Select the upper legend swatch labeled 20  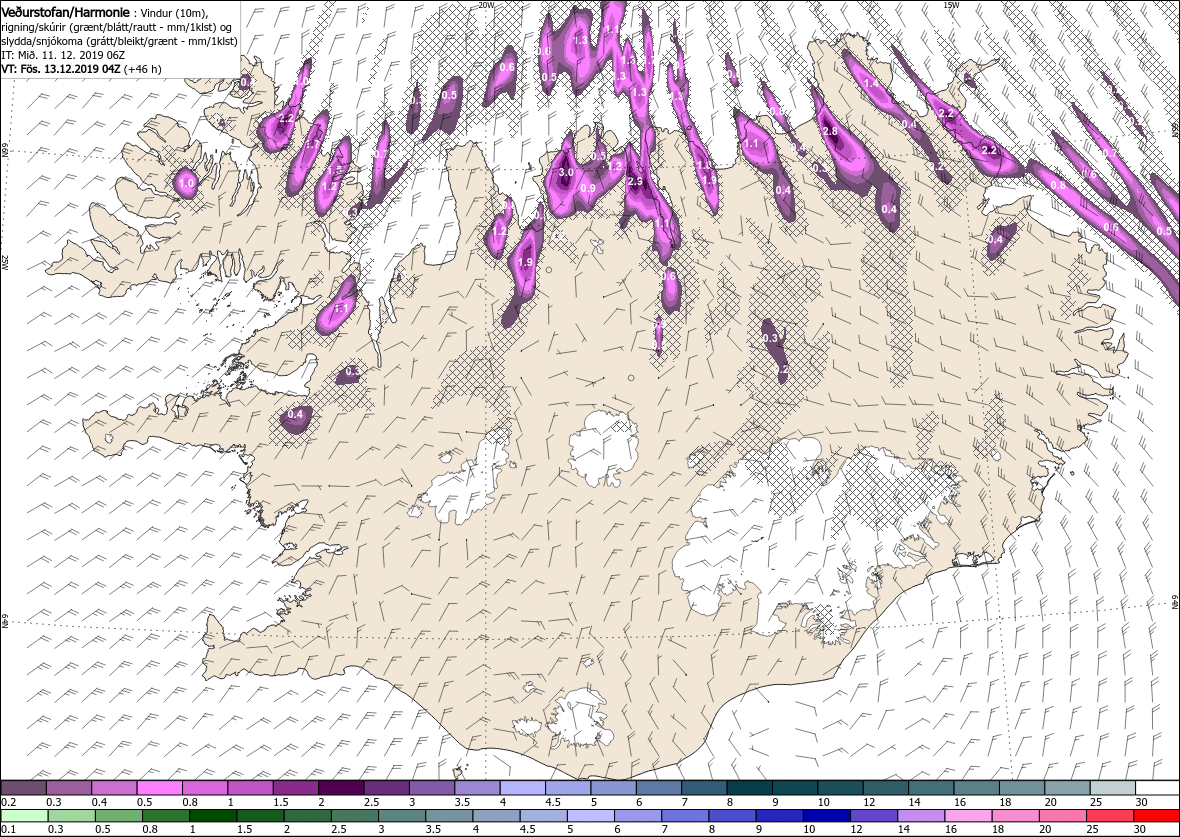(1066, 788)
